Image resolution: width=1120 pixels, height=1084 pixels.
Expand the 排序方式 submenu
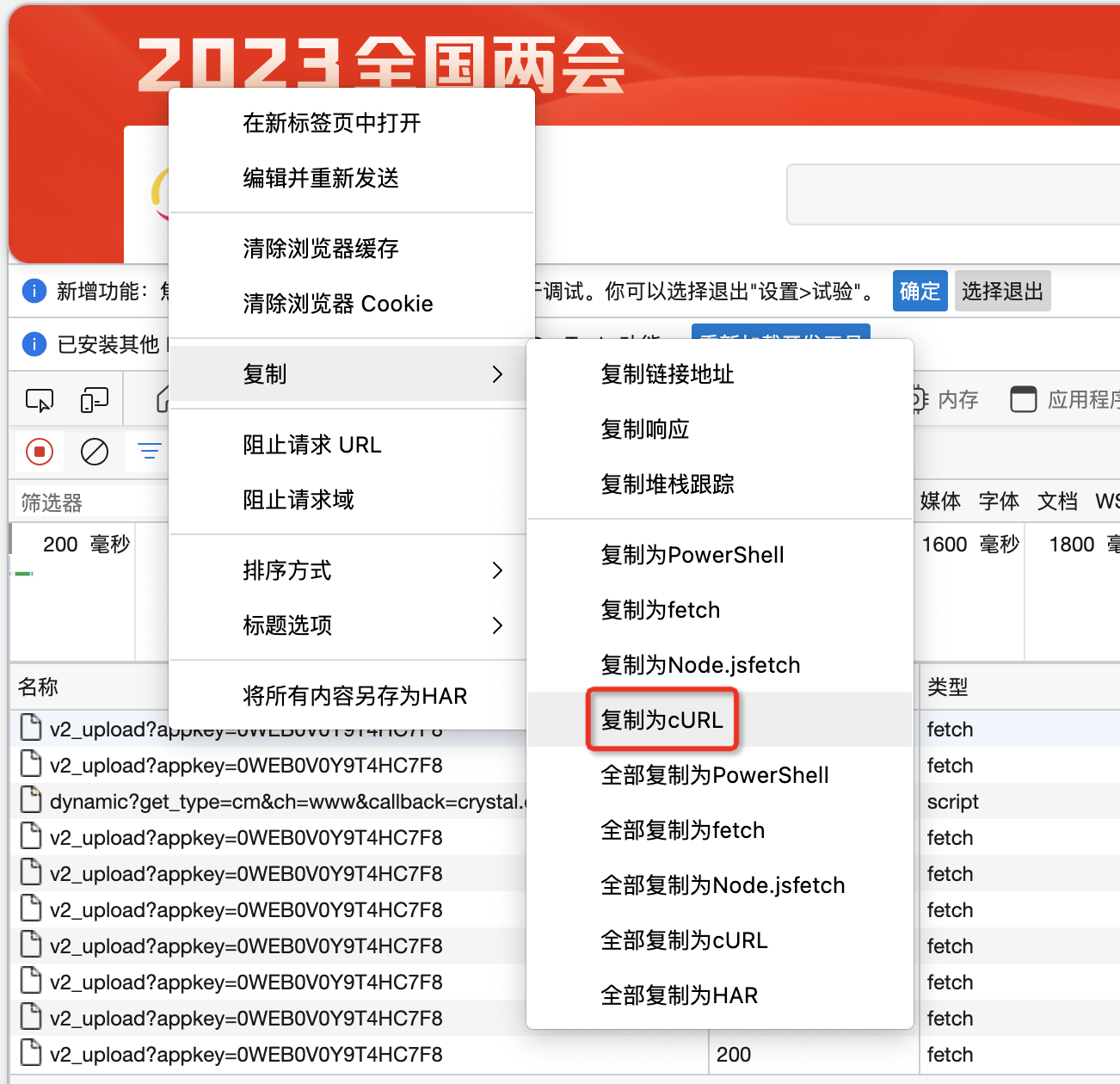pyautogui.click(x=497, y=570)
